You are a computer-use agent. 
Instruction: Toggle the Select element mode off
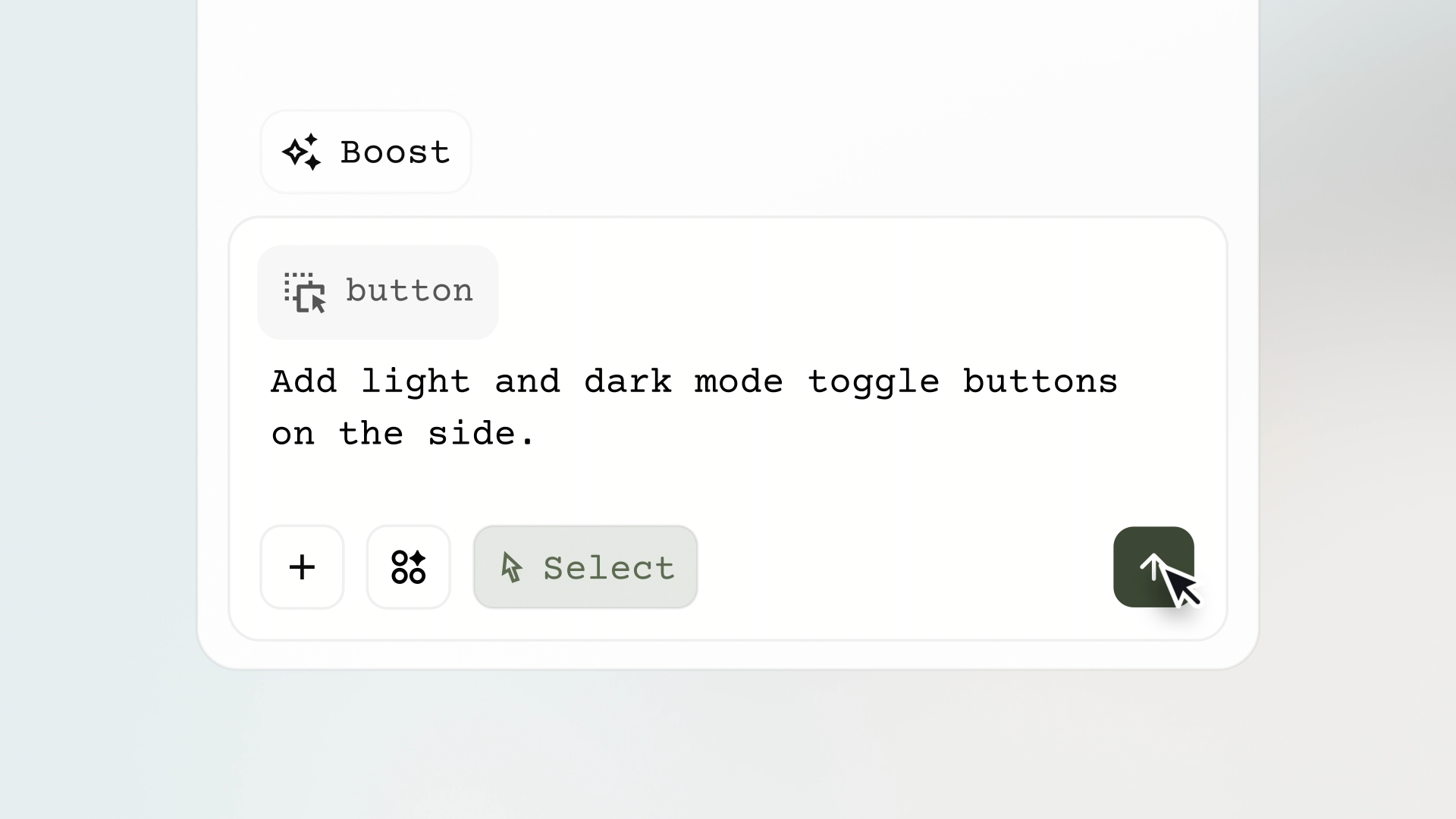click(x=585, y=566)
